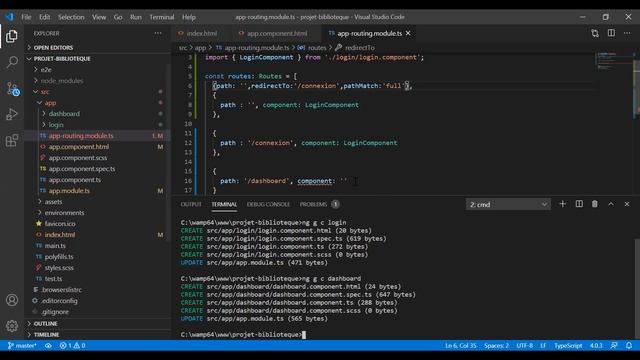Expand the OUTLINE section
This screenshot has width=640, height=360.
click(x=45, y=324)
